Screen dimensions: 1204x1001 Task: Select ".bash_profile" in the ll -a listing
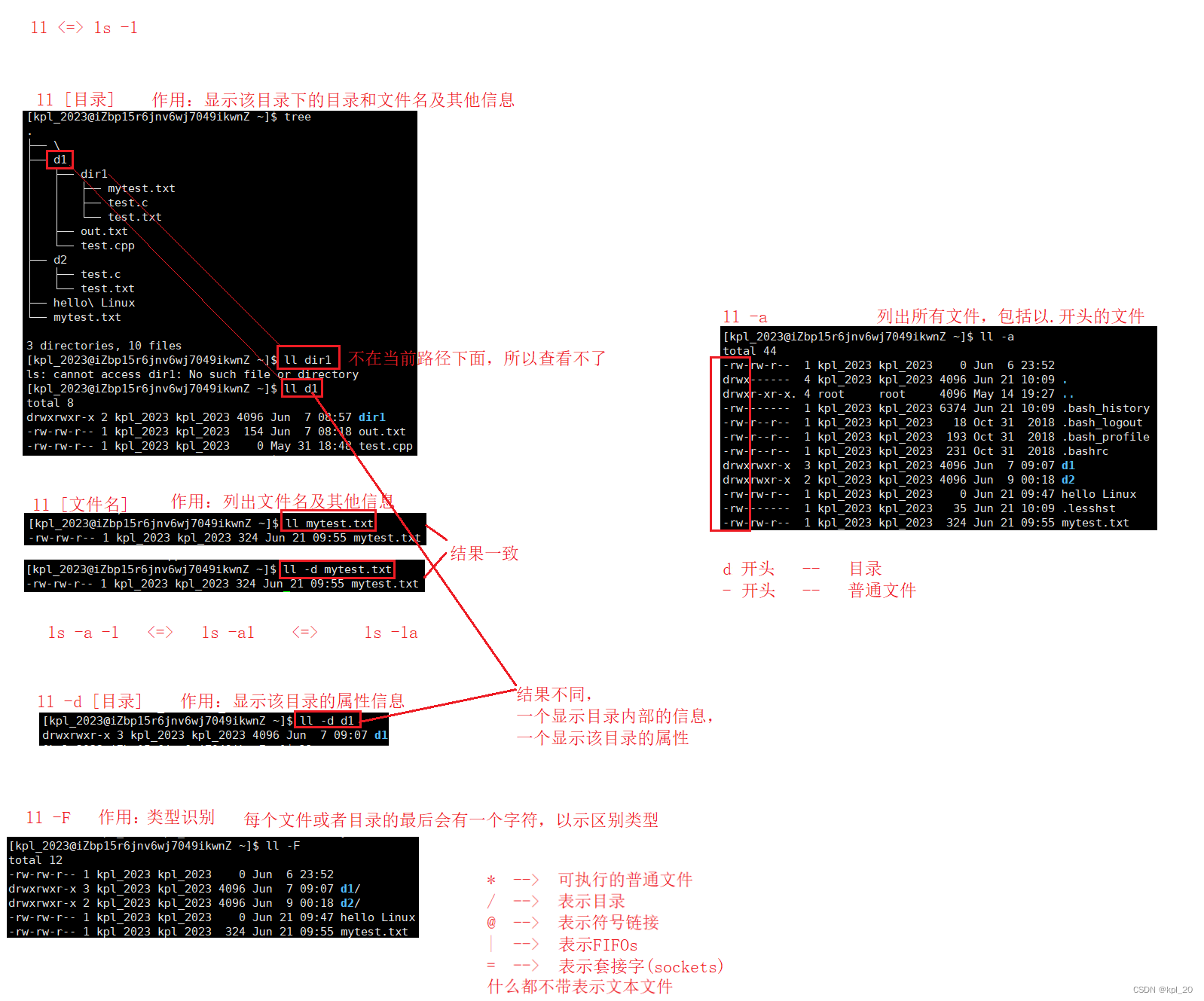click(1106, 437)
